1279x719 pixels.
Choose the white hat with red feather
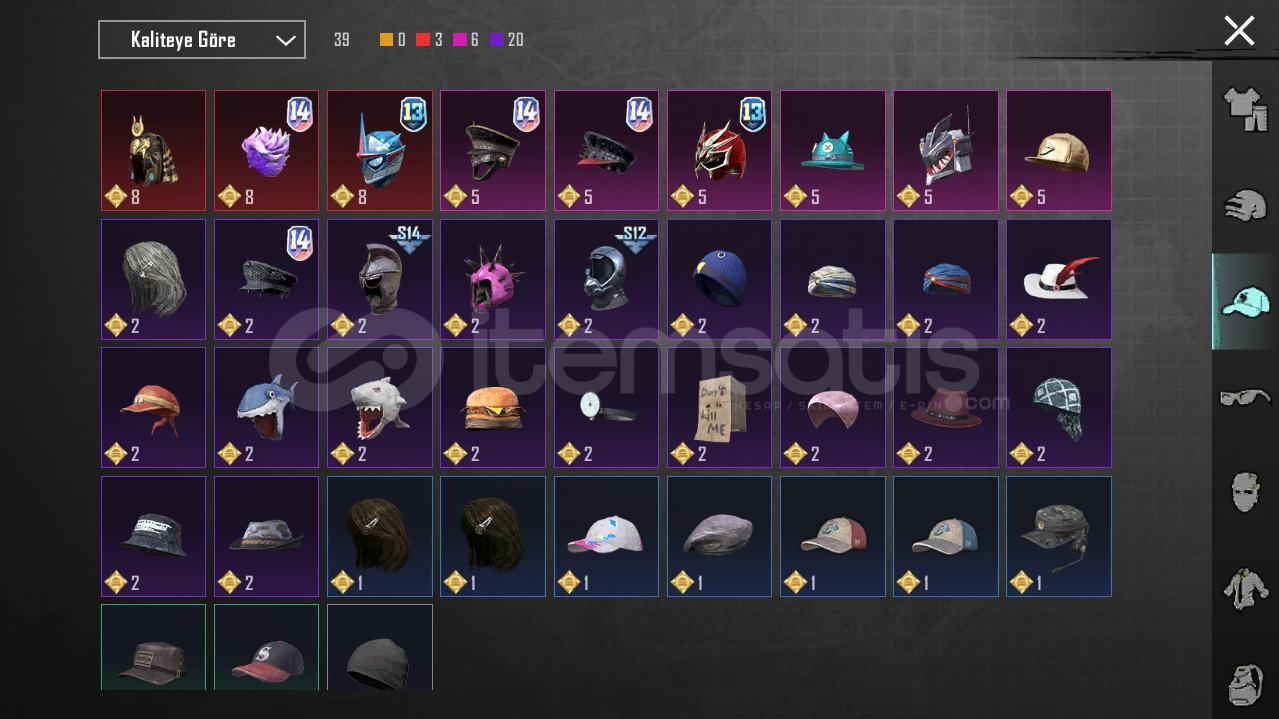coord(1058,279)
